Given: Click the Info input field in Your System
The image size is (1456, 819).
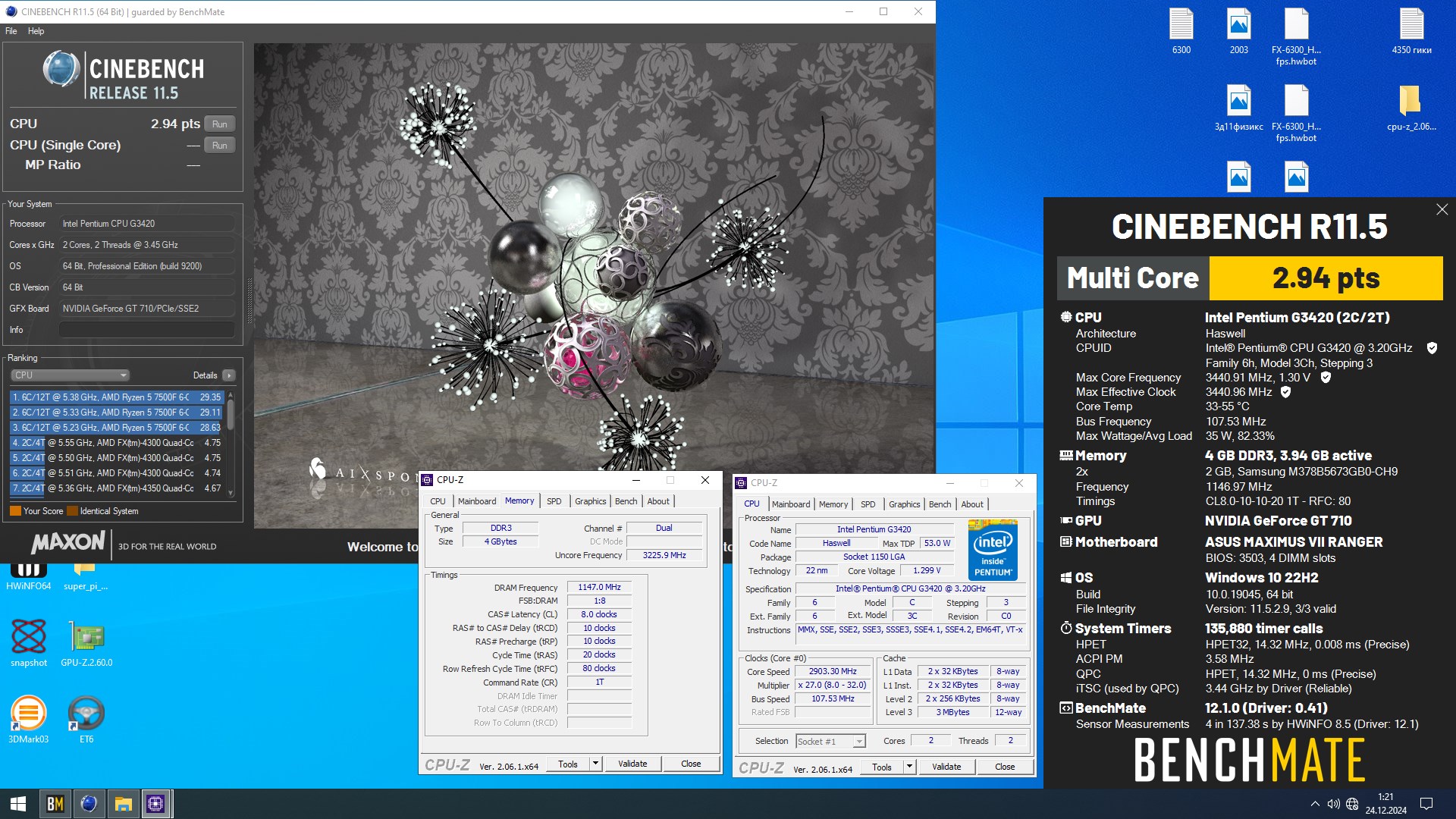Looking at the screenshot, I should point(146,330).
